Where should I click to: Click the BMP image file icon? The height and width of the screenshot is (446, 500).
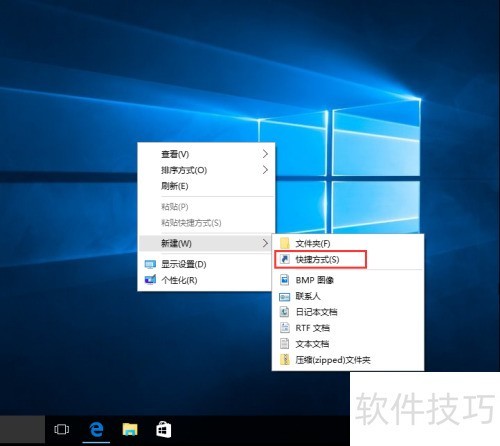click(x=284, y=280)
